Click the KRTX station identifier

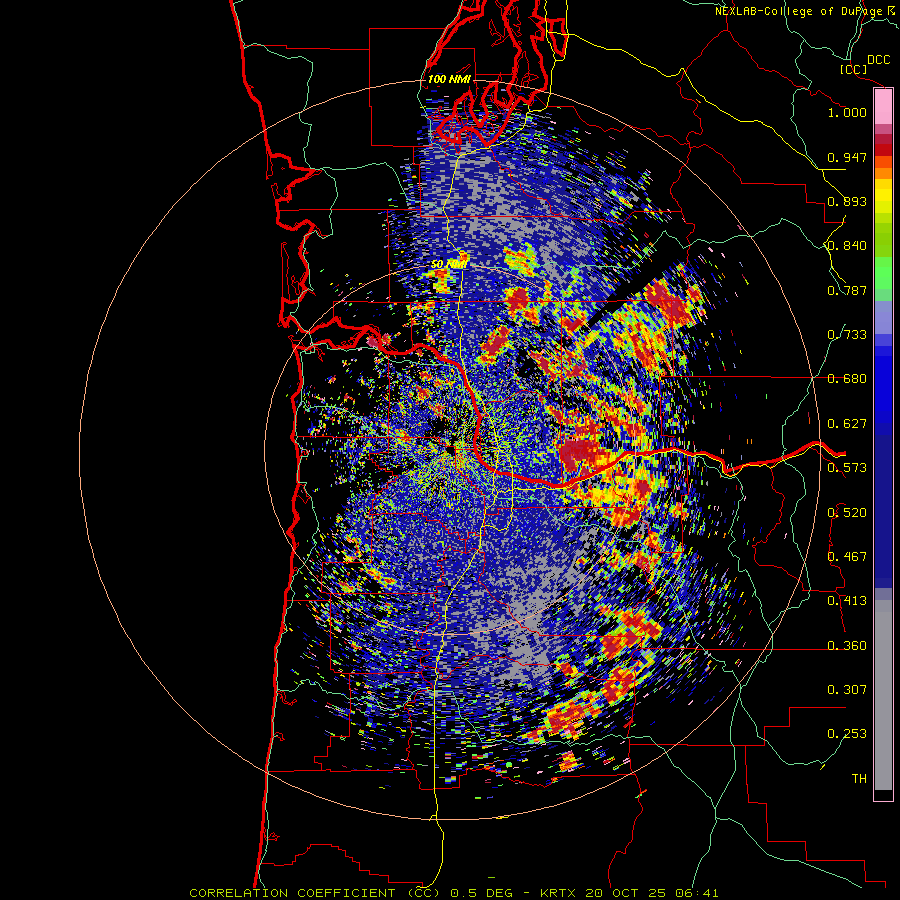557,893
